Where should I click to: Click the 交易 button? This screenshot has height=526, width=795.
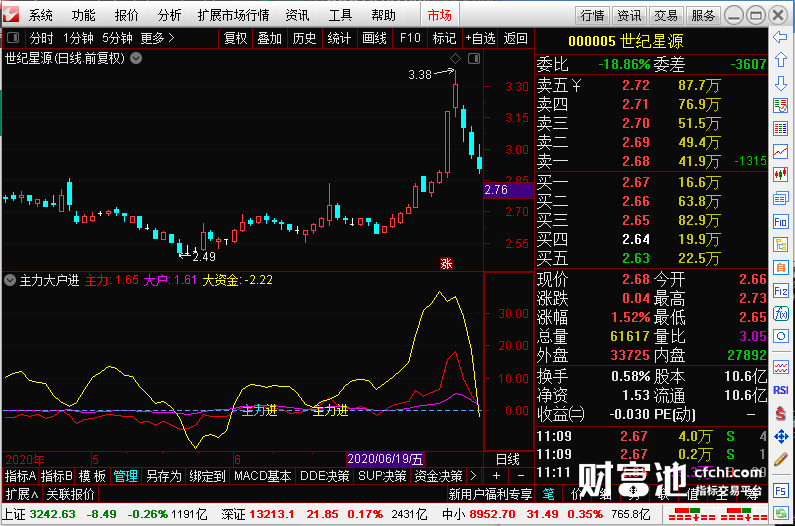(666, 16)
